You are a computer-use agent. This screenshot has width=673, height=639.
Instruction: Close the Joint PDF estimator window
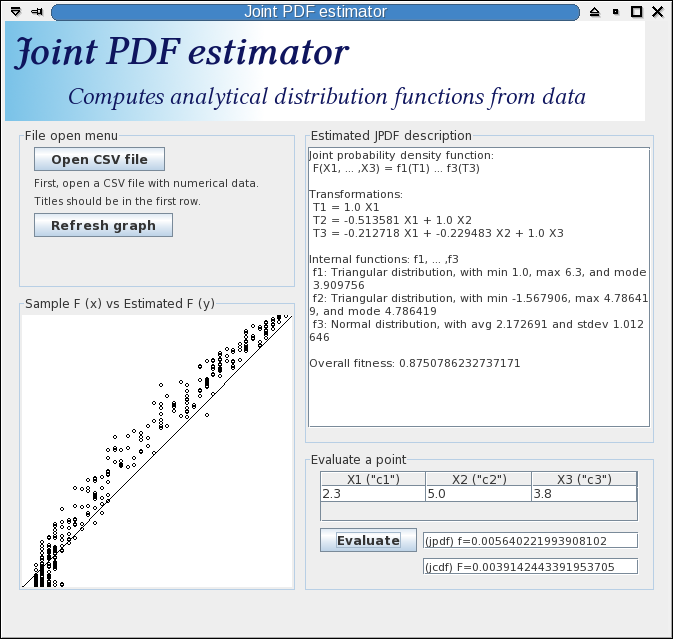[x=657, y=12]
